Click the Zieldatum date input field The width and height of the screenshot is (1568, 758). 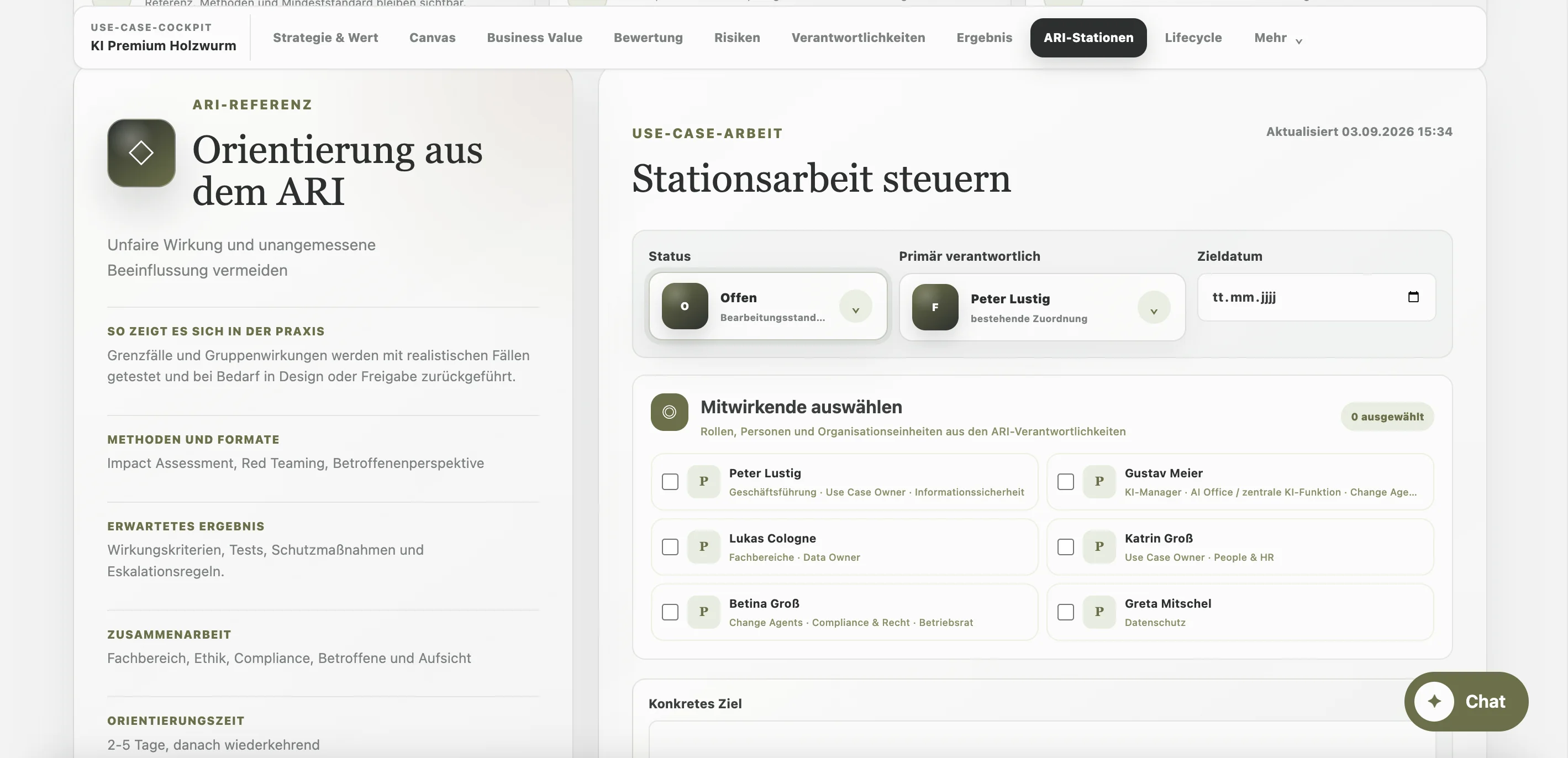tap(1317, 297)
